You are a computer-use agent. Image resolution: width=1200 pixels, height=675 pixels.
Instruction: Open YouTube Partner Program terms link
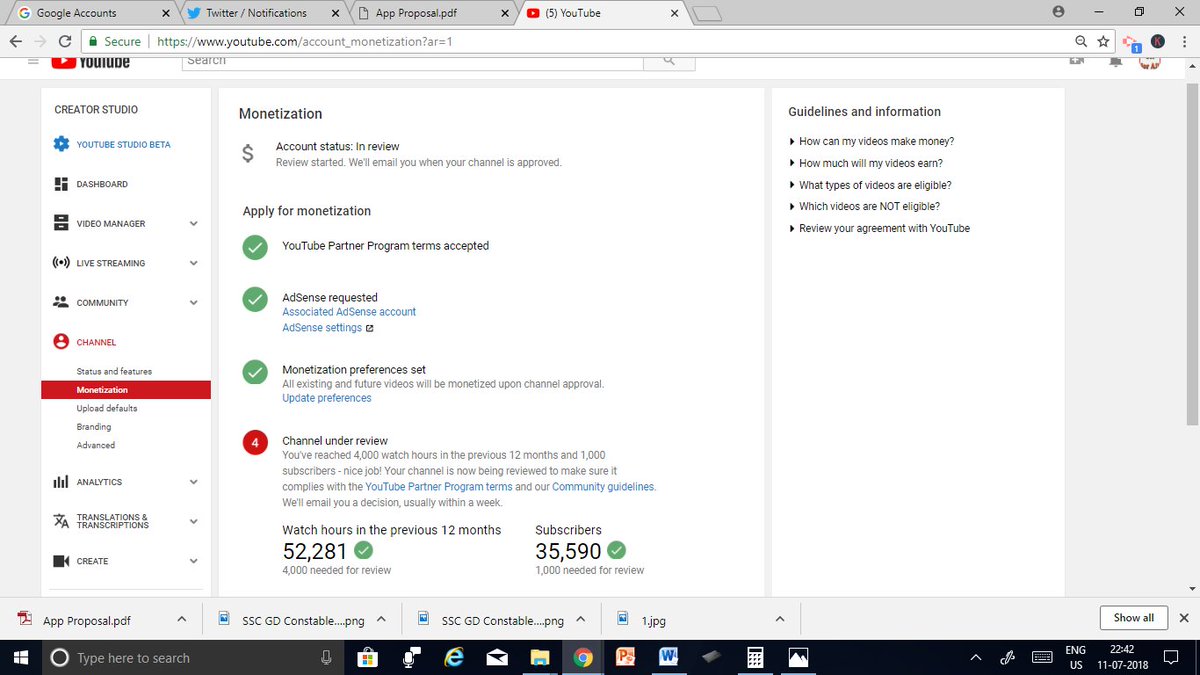439,487
